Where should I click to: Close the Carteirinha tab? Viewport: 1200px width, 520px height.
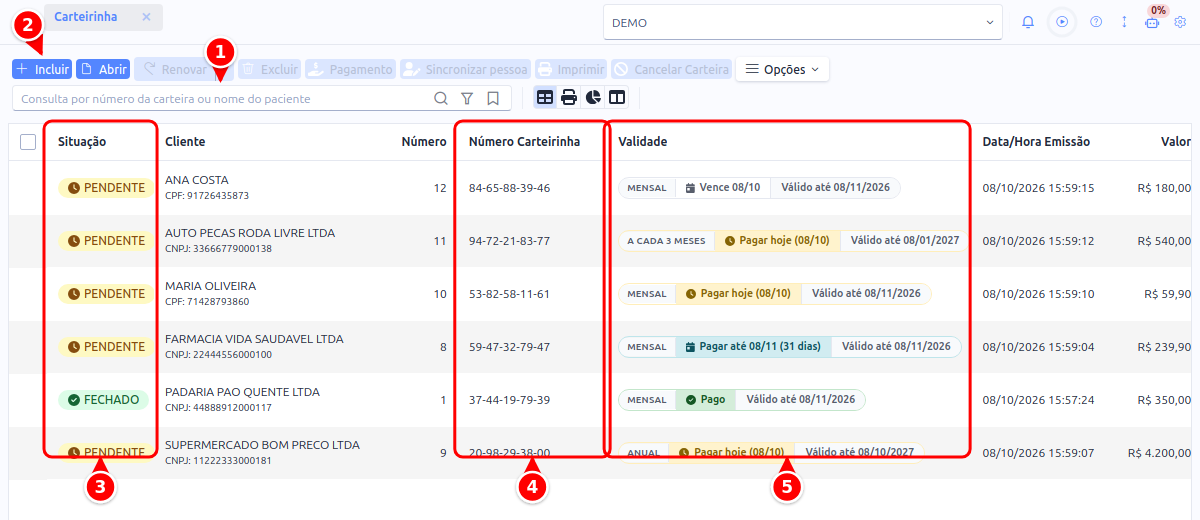[x=146, y=17]
